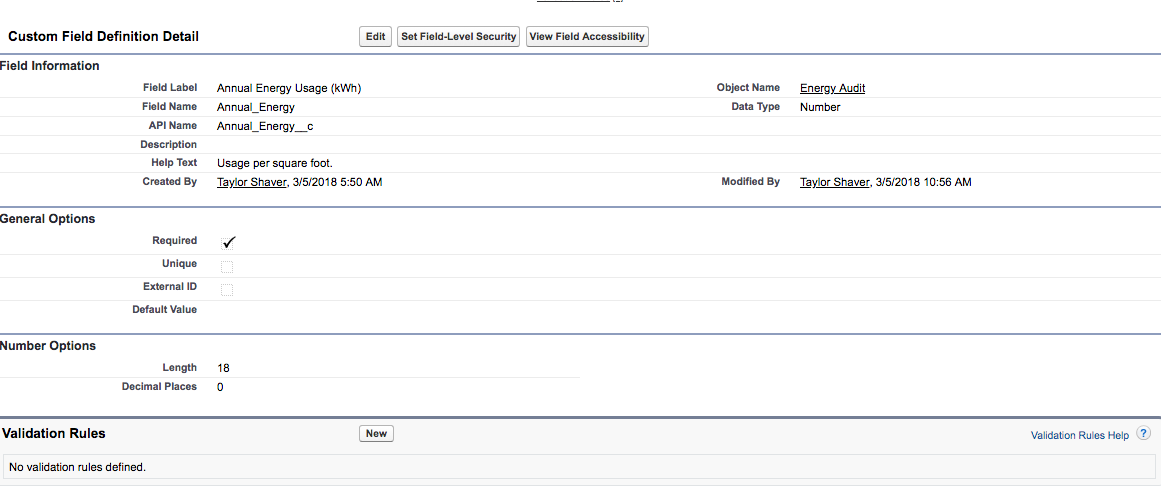Click the Custom Field Definition Detail heading
Image resolution: width=1161 pixels, height=486 pixels.
[x=103, y=37]
